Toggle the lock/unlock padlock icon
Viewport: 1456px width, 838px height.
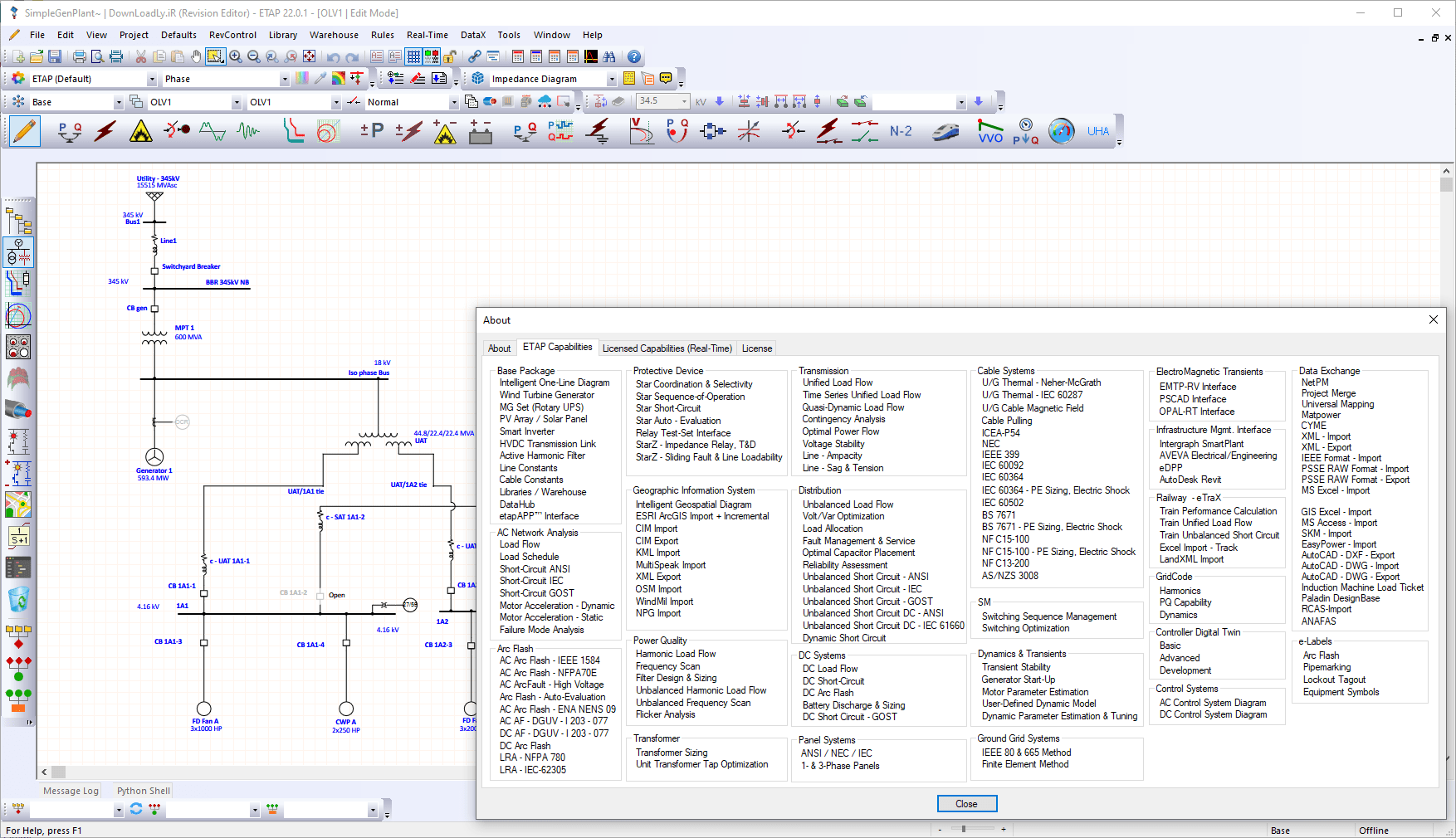450,56
